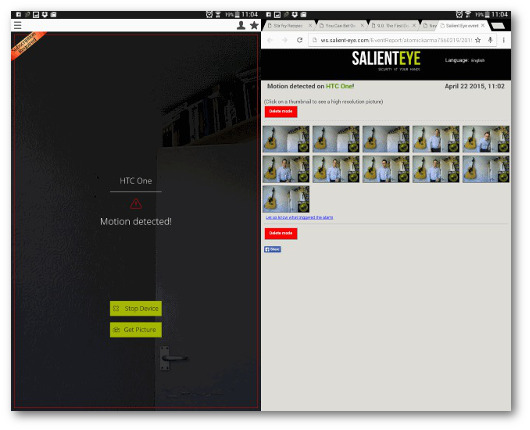
Task: Open third thumbnail in the top row
Action: tap(386, 139)
